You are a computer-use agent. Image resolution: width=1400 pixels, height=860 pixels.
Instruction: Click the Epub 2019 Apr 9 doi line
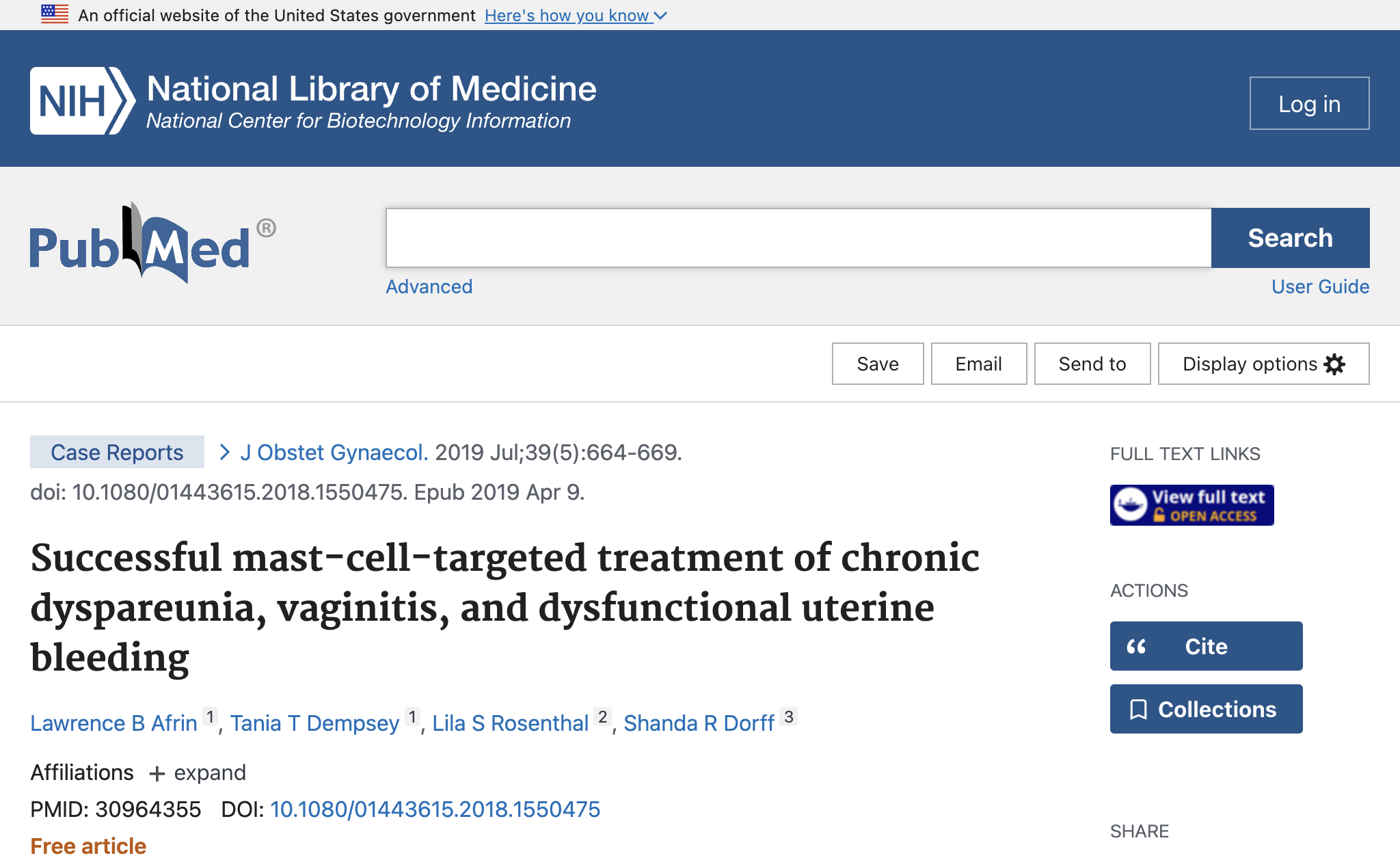308,492
